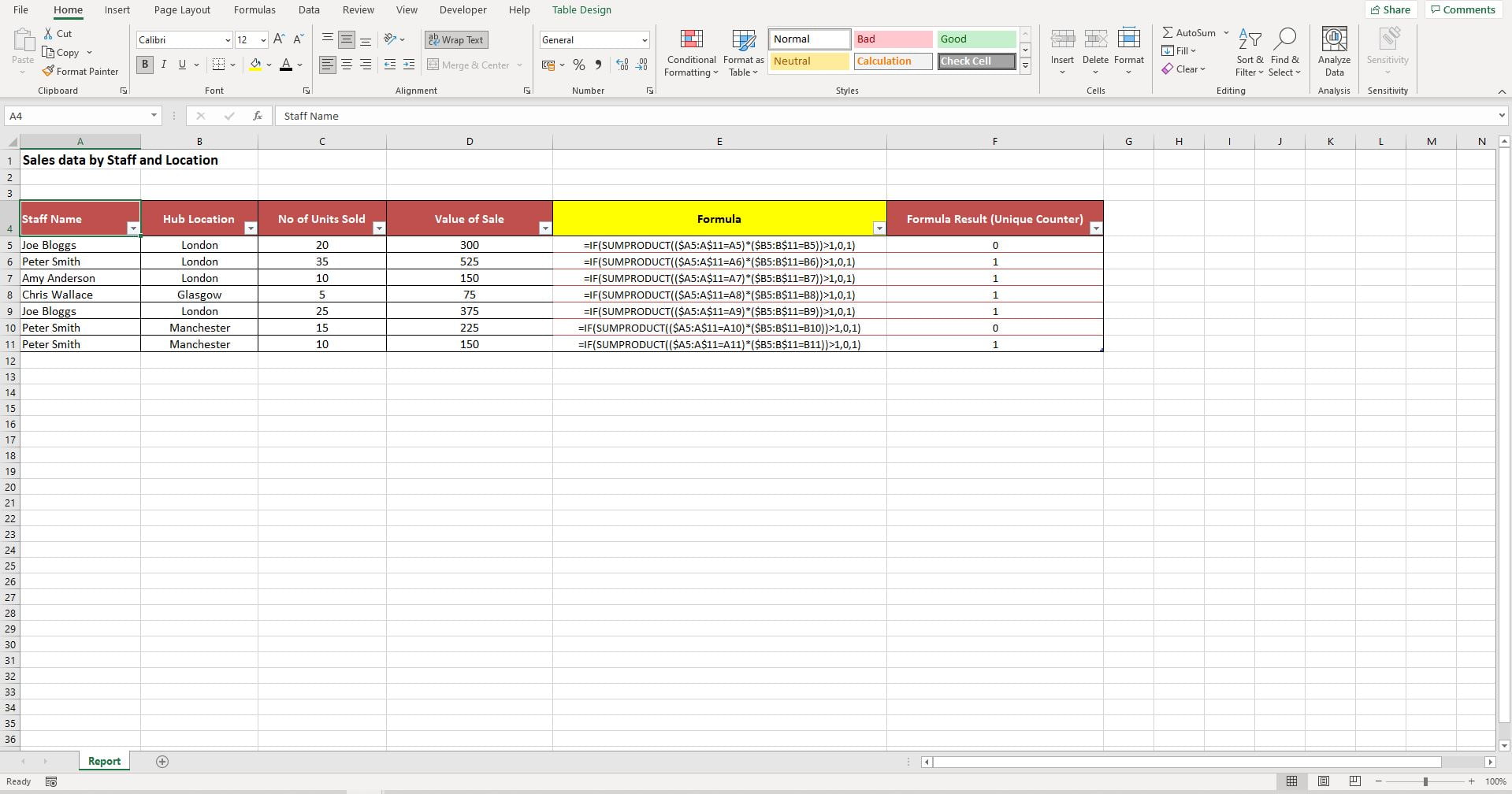The image size is (1512, 794).
Task: Open Sort & Filter
Action: [1250, 51]
